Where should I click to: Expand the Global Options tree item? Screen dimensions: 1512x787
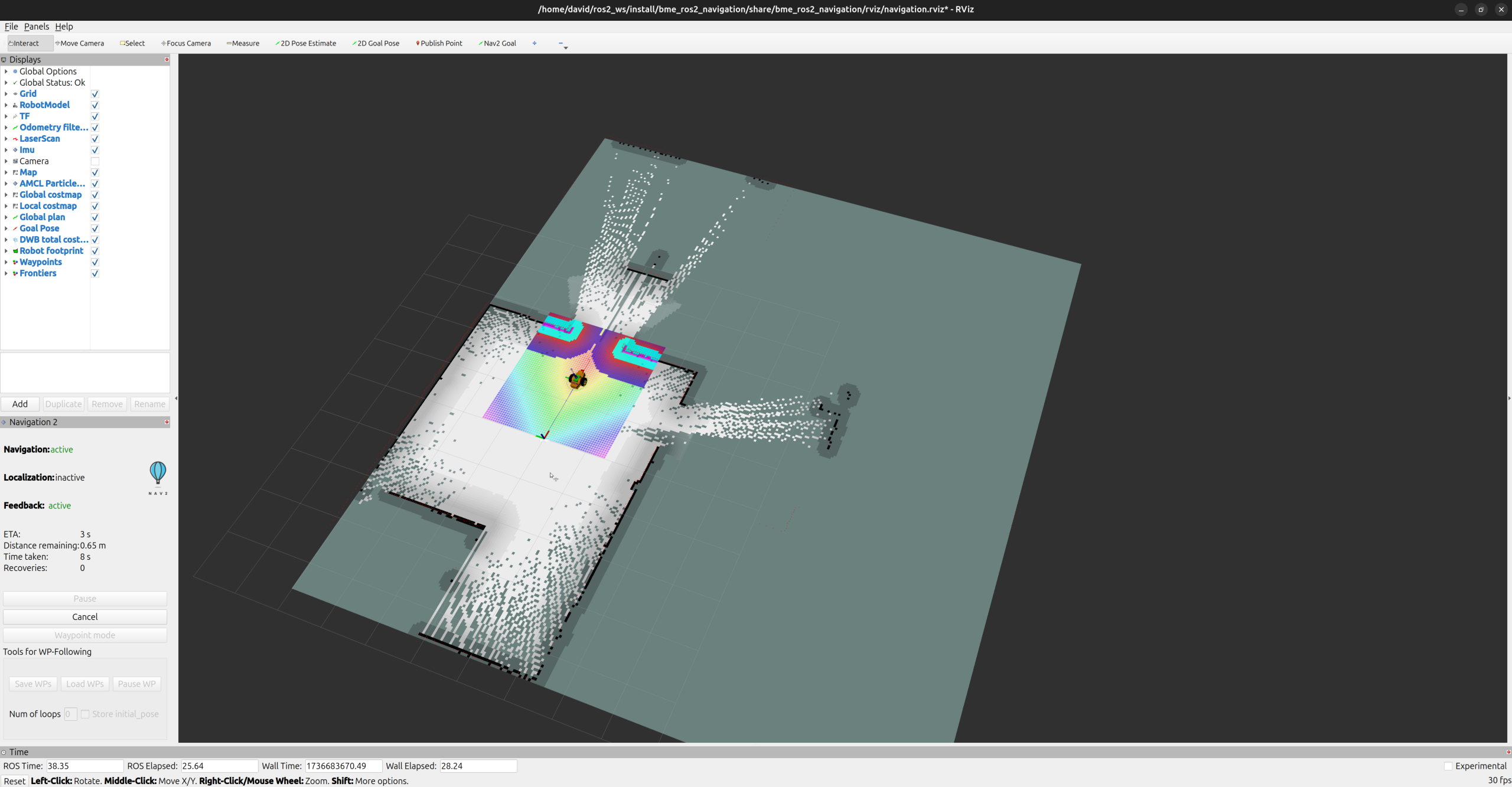tap(6, 71)
